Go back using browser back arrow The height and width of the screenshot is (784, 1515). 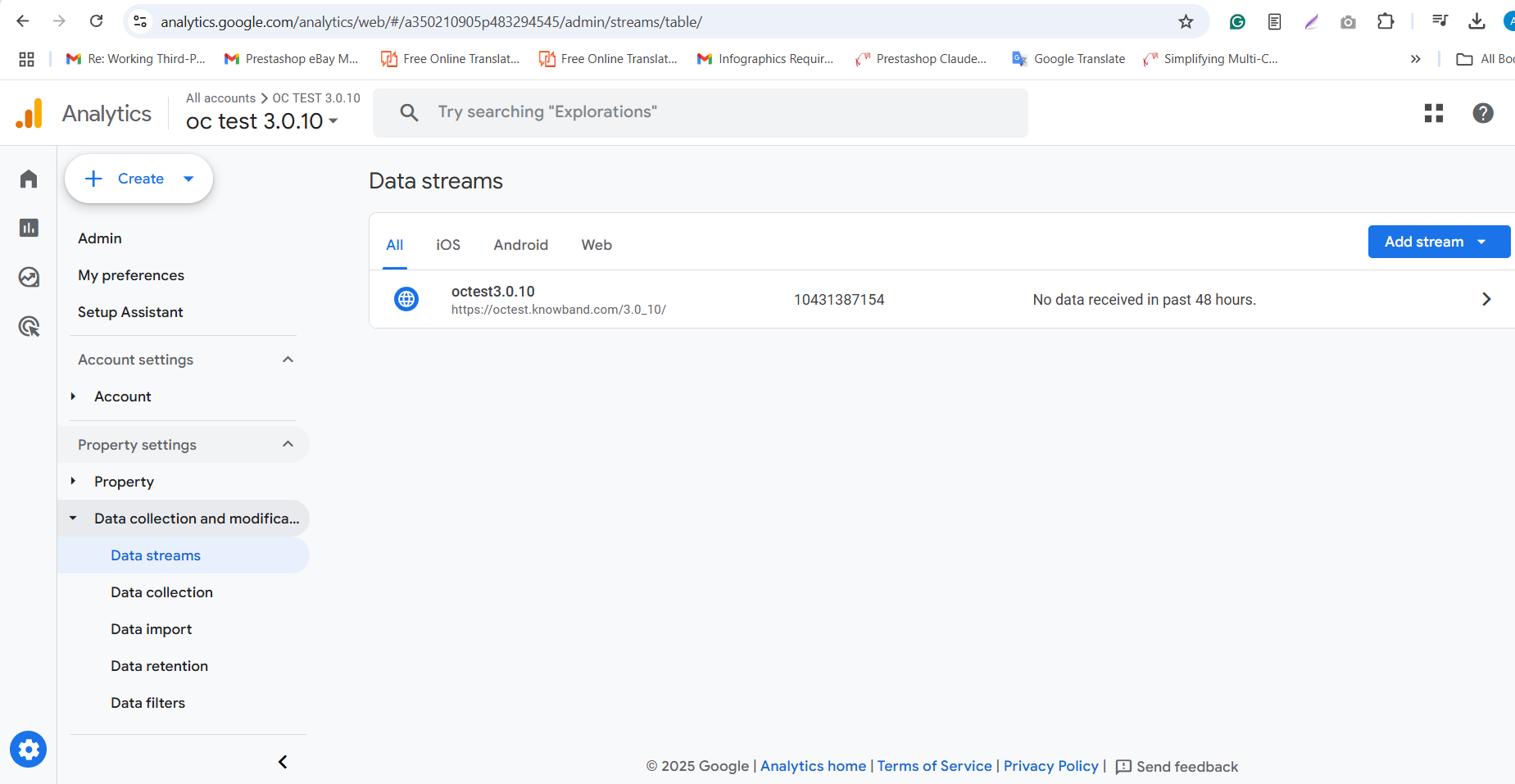23,21
